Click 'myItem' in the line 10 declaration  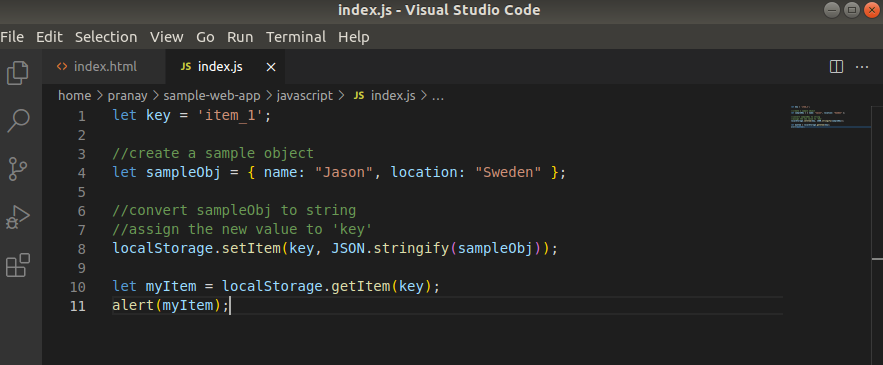pyautogui.click(x=171, y=287)
